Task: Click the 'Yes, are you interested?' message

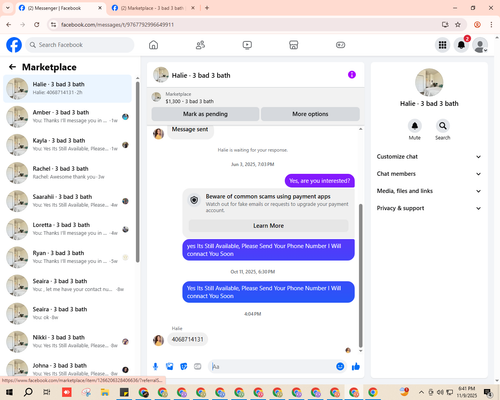Action: (x=319, y=181)
